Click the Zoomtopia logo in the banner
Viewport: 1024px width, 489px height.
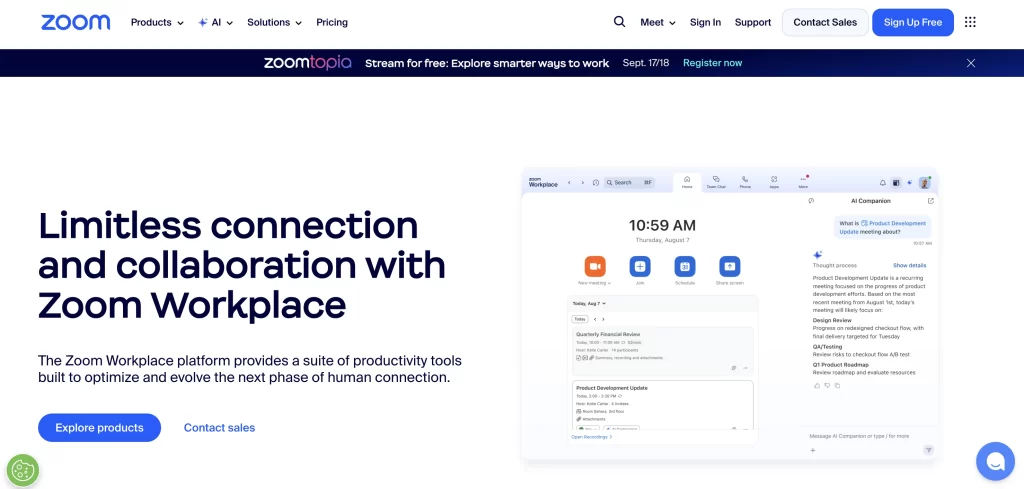tap(308, 63)
